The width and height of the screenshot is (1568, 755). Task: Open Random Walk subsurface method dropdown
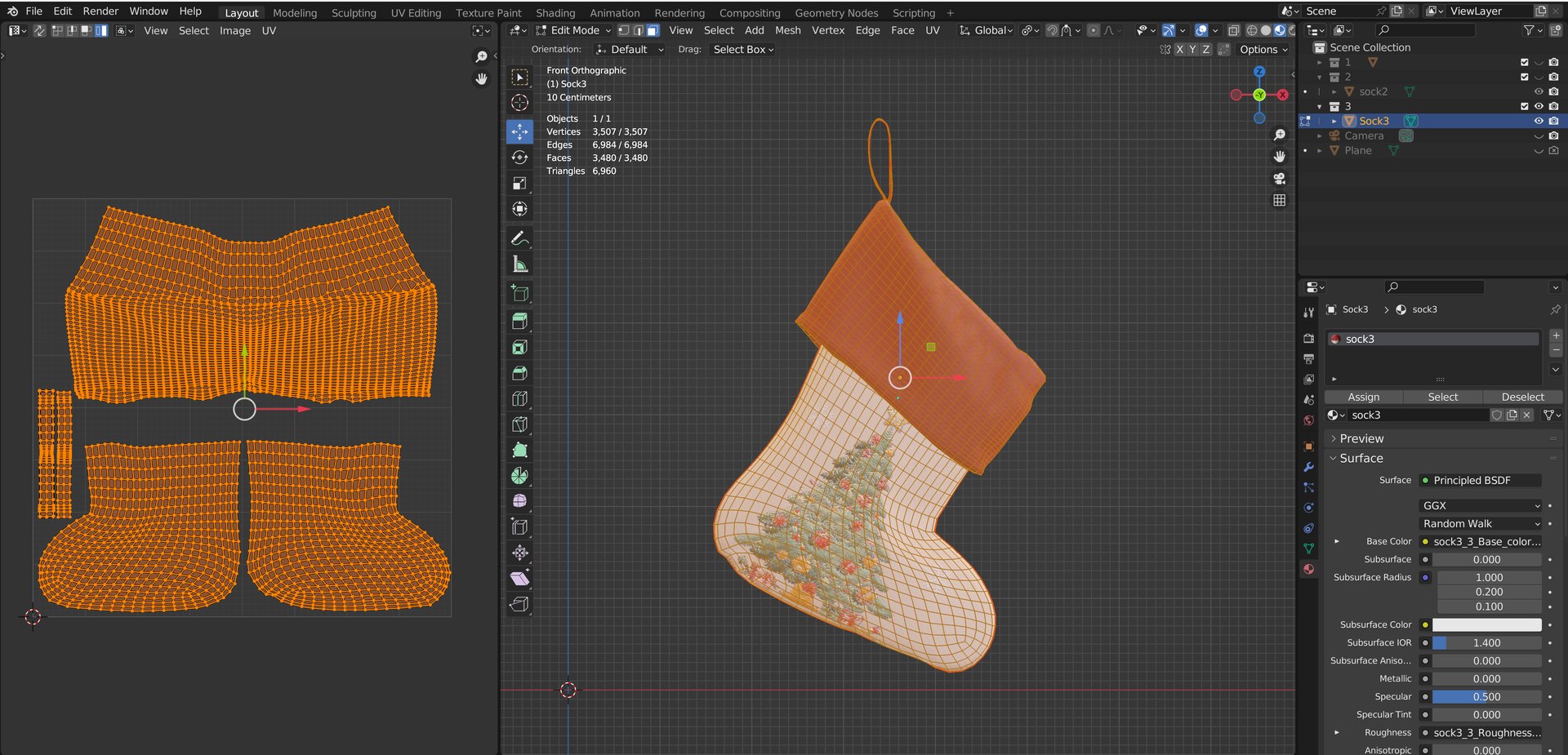[1481, 523]
